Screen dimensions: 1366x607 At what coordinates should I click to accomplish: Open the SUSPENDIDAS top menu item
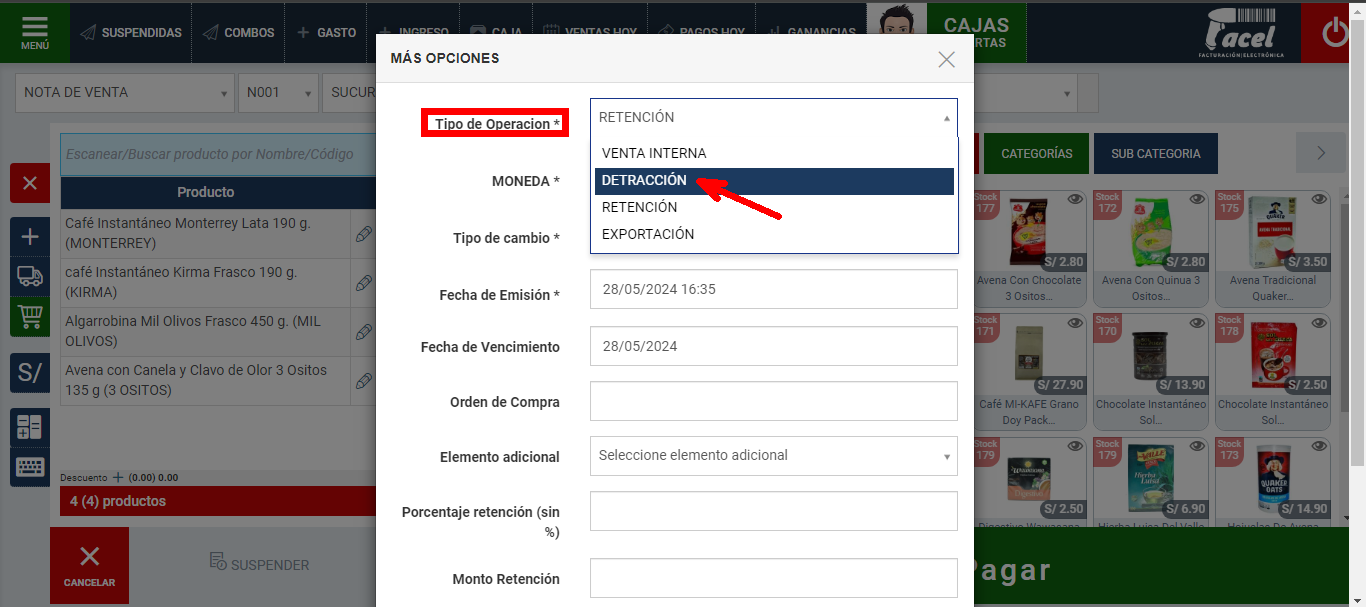click(131, 33)
